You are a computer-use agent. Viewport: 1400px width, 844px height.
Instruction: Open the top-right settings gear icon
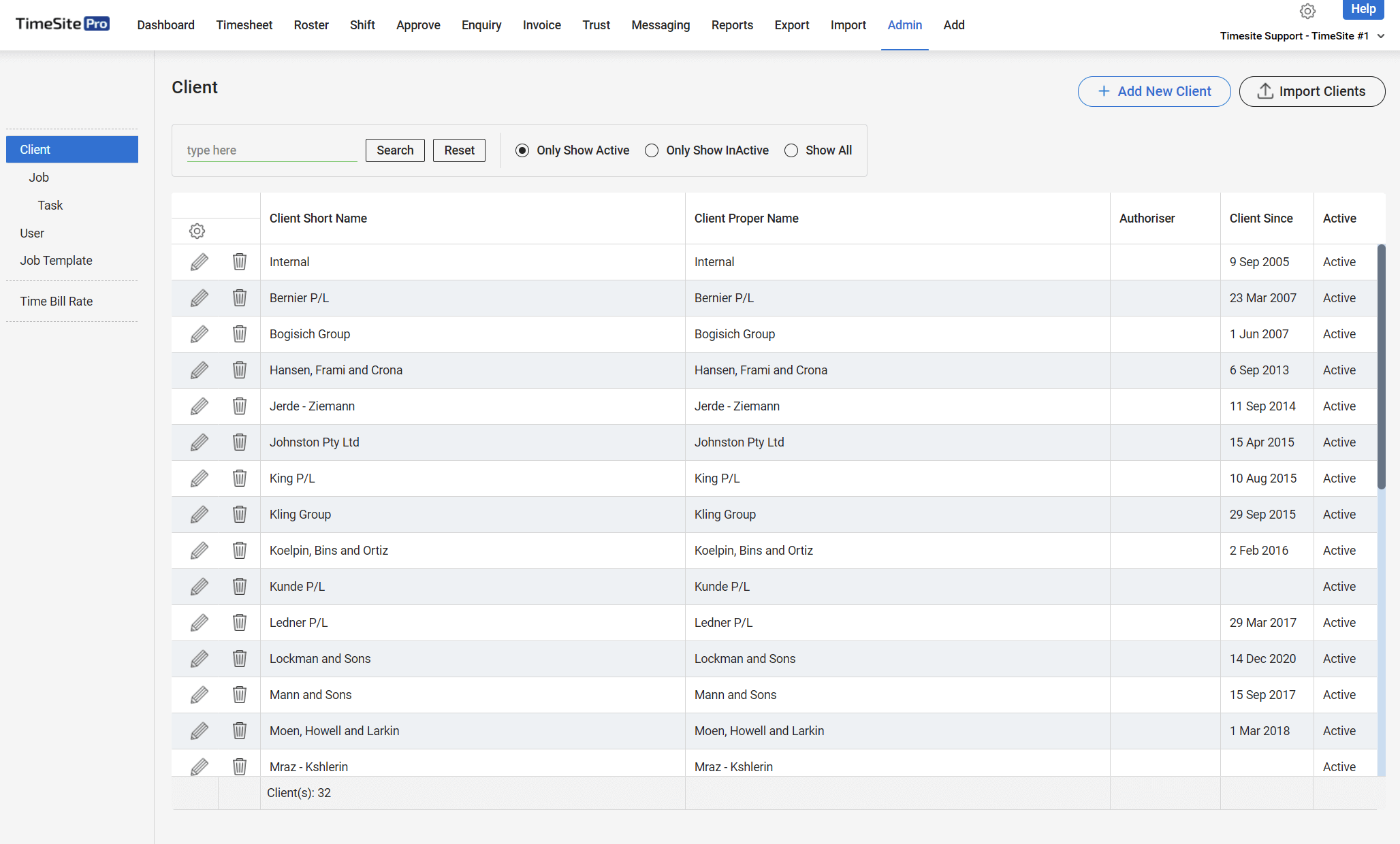1307,12
